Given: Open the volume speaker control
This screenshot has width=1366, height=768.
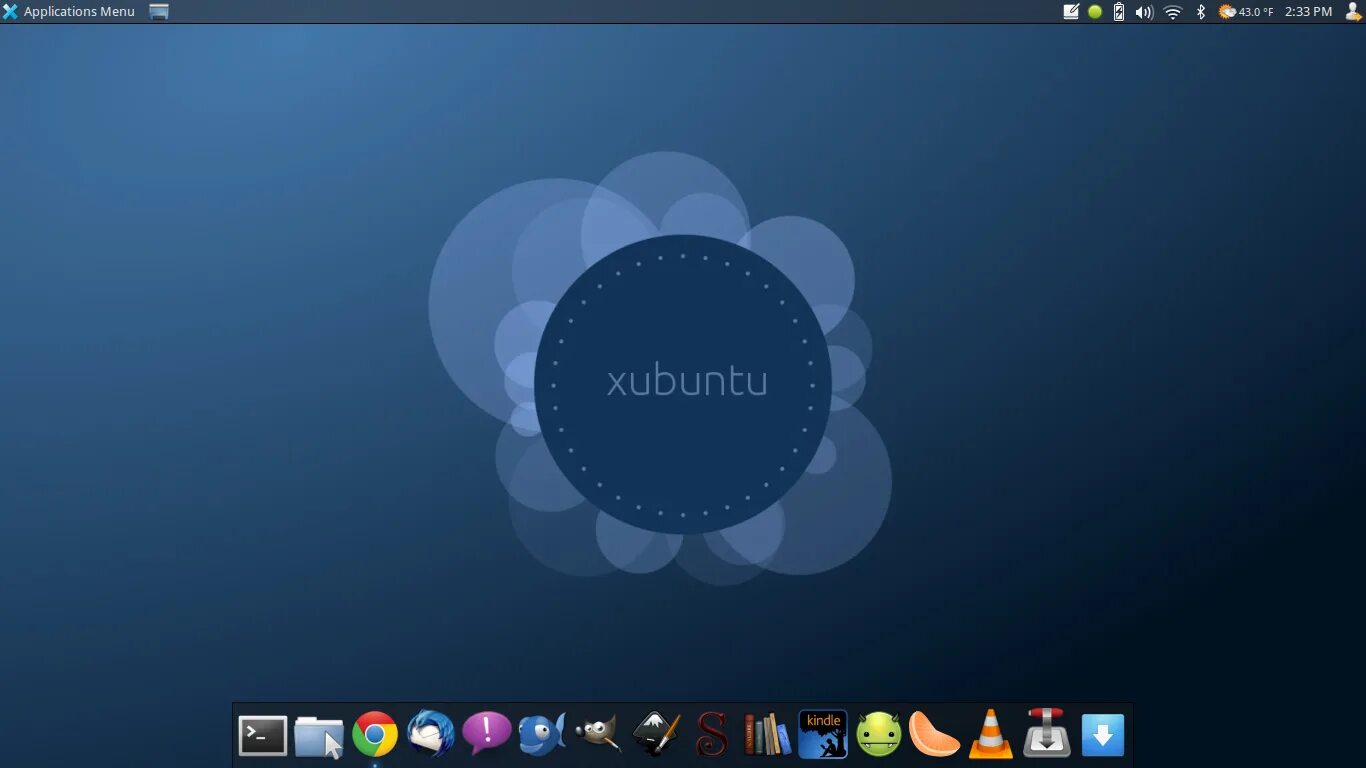Looking at the screenshot, I should coord(1145,12).
